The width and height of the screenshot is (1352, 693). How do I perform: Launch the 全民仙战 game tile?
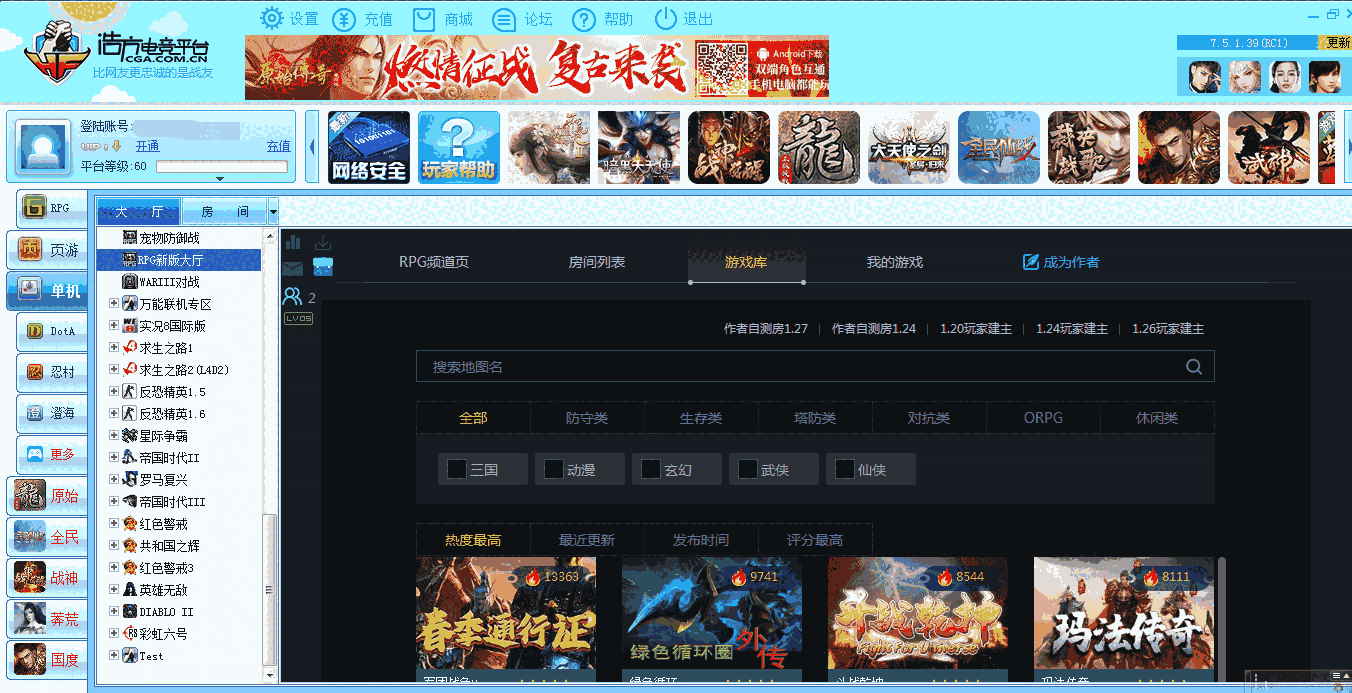pyautogui.click(x=999, y=147)
